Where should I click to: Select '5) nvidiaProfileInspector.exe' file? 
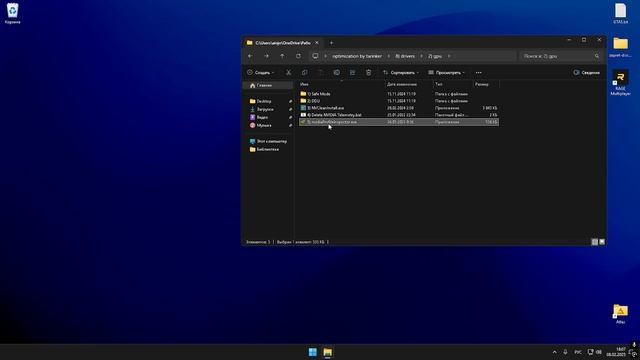click(399, 122)
